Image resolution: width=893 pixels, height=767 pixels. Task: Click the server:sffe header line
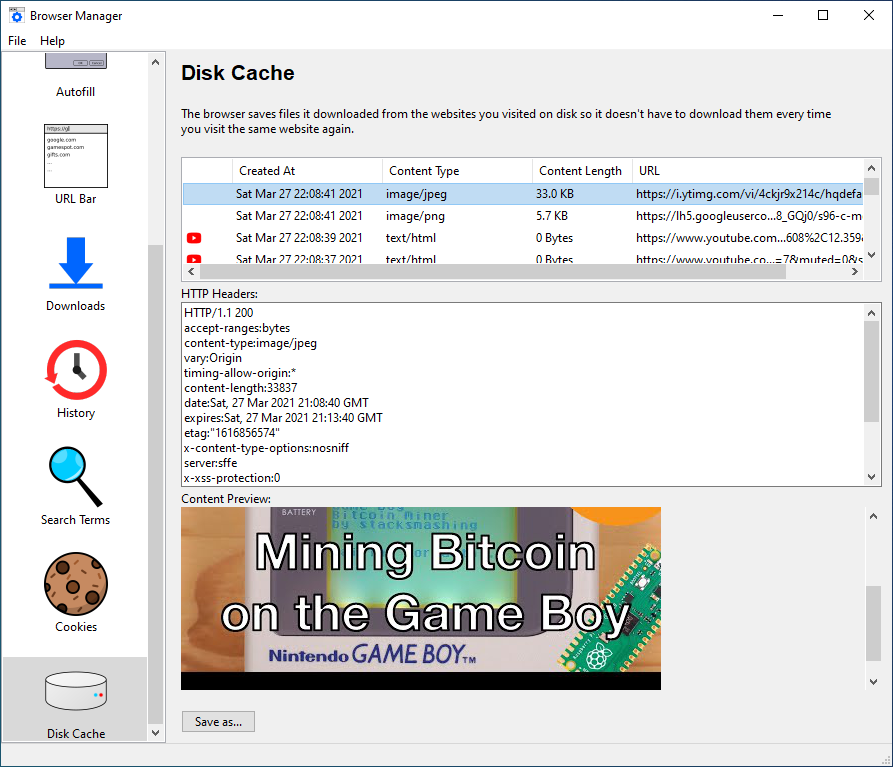tap(211, 463)
